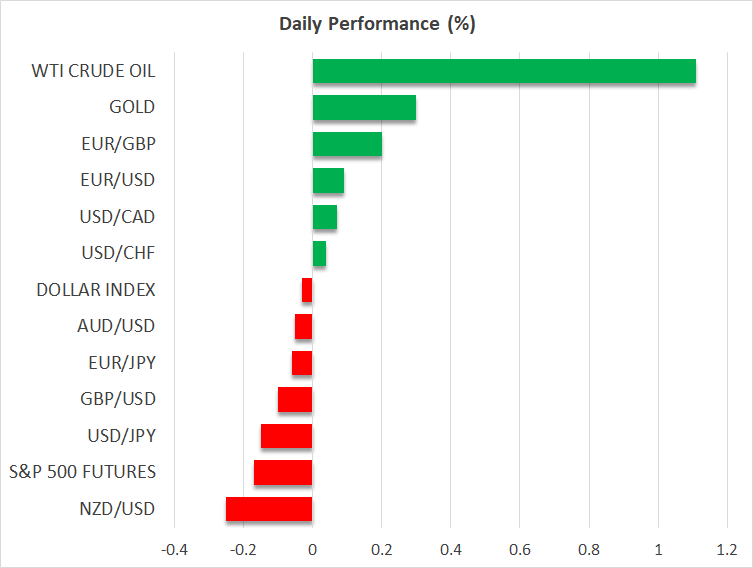Click the USD/CAD green bar
The width and height of the screenshot is (753, 568).
pos(324,217)
